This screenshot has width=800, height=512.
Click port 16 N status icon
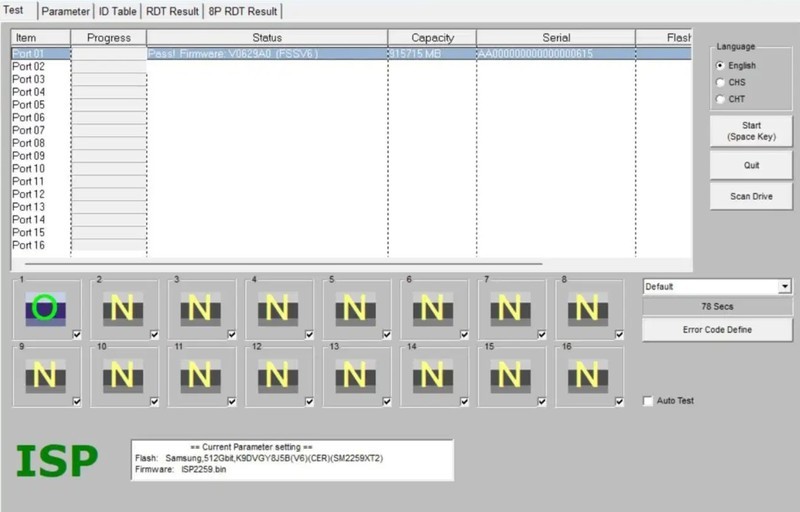point(588,376)
